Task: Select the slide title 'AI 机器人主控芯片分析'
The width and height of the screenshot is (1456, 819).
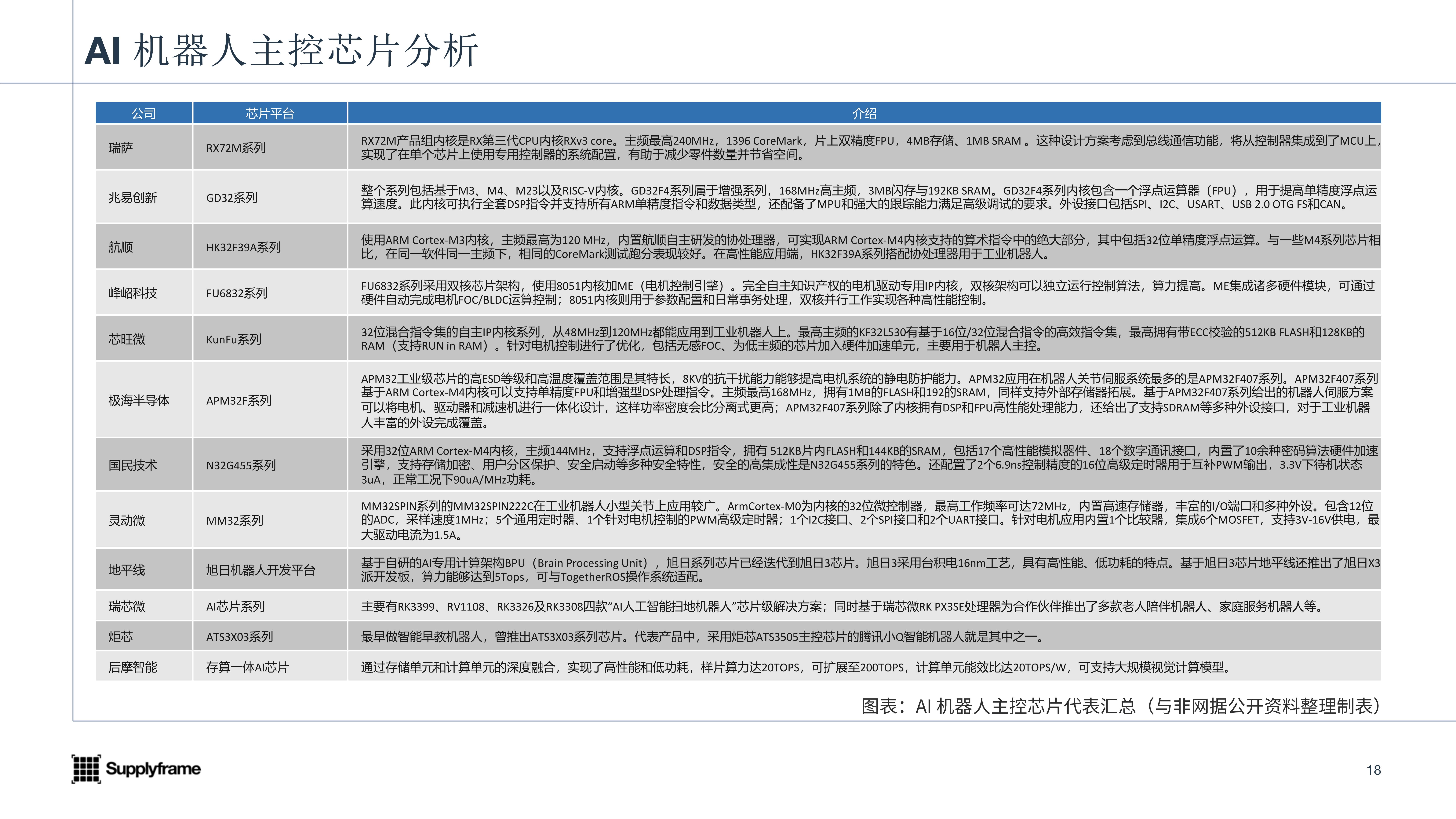Action: 282,50
